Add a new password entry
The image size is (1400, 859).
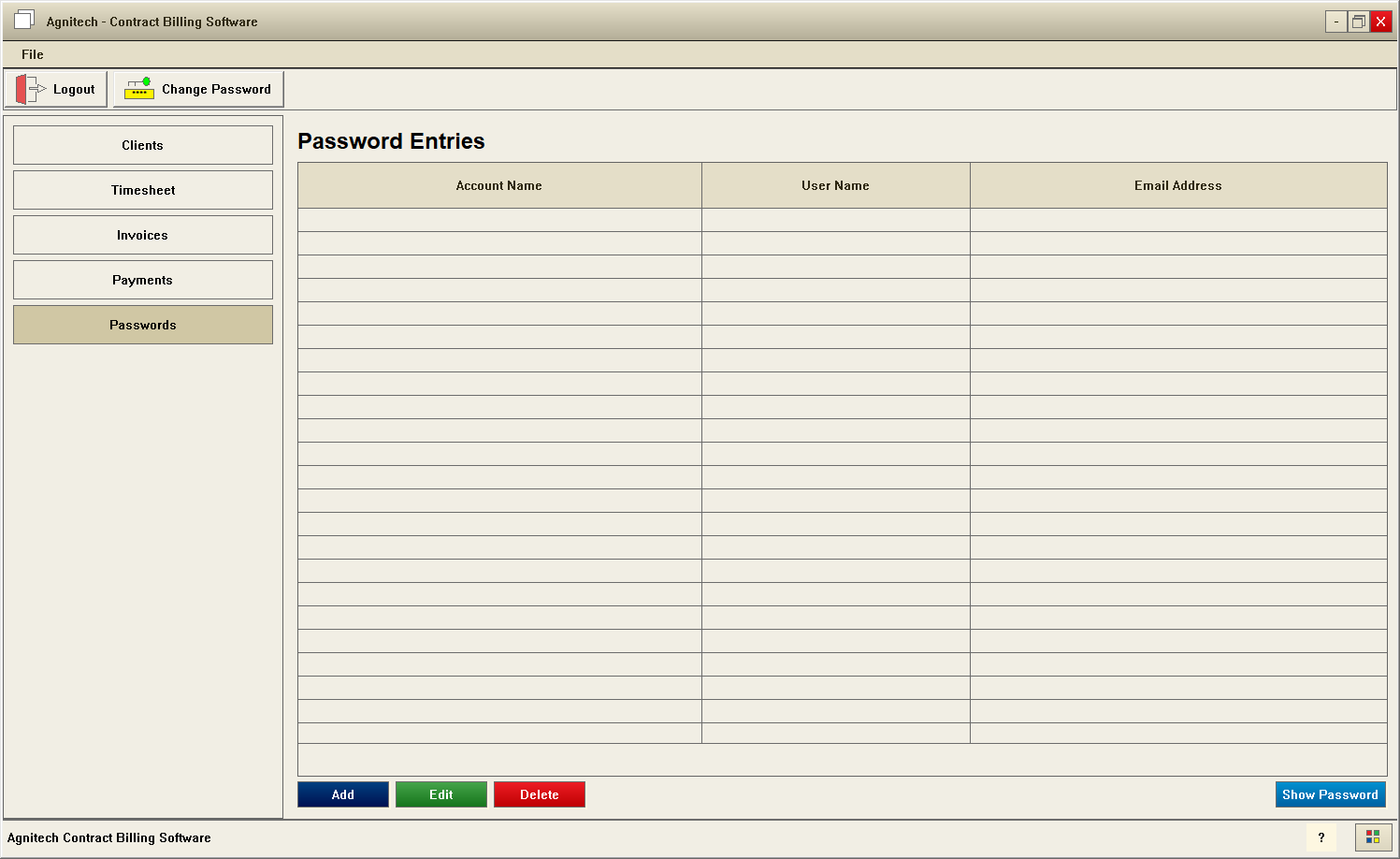tap(342, 793)
